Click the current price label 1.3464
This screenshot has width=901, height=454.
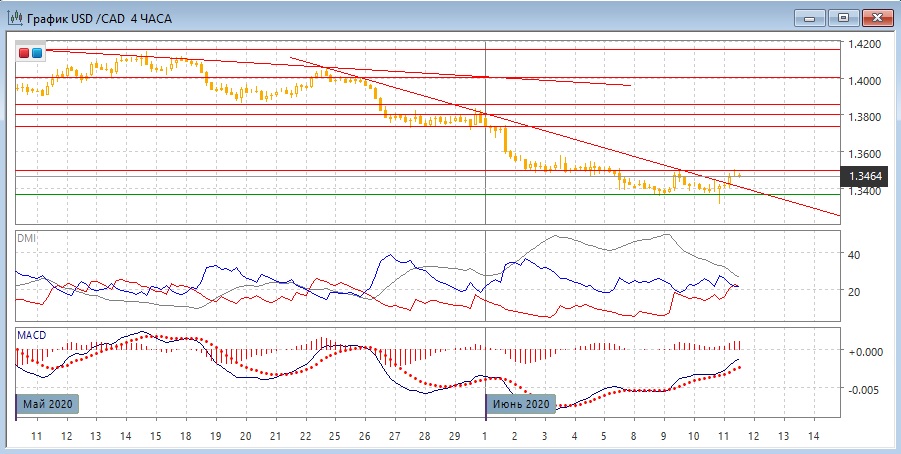865,176
